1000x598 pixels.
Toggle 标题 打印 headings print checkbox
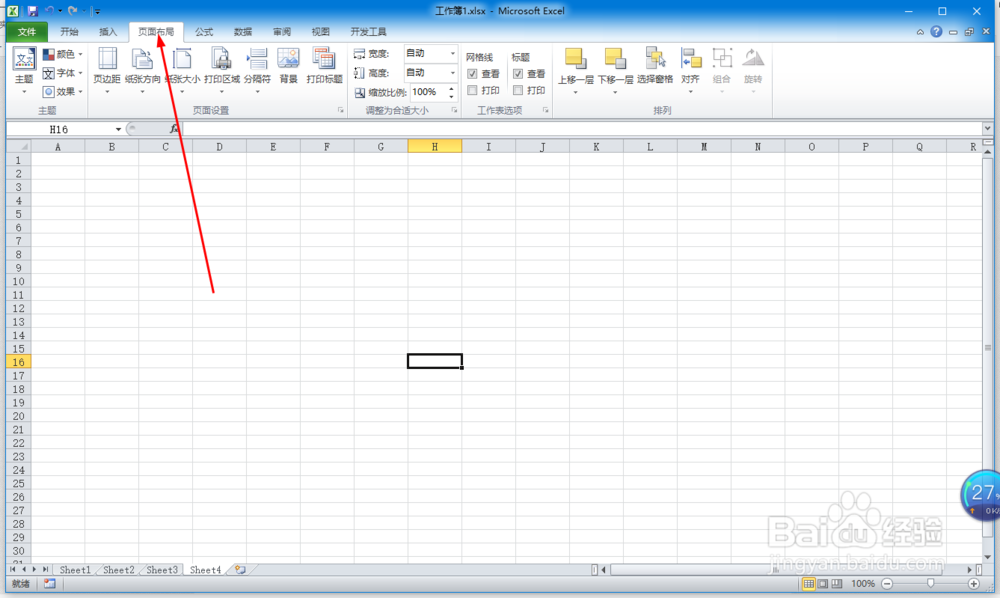pyautogui.click(x=518, y=91)
